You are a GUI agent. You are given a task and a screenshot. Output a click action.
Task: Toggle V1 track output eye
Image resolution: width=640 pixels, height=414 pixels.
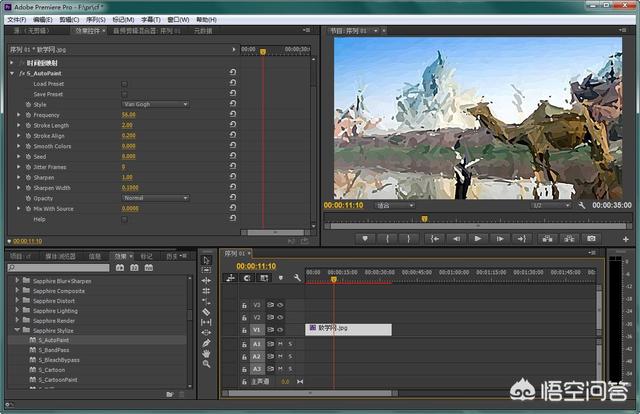tap(280, 330)
